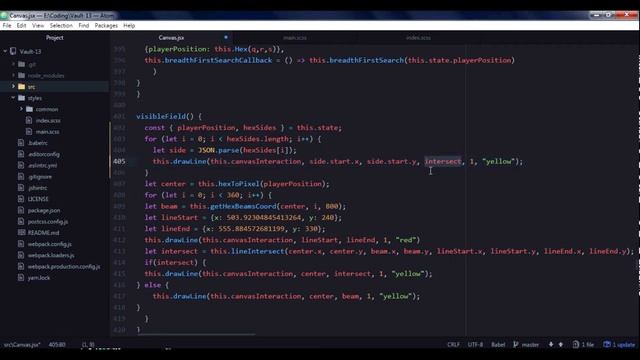Click the main.scss file icon in tree
Viewport: 640px width, 360px height.
pos(29,131)
